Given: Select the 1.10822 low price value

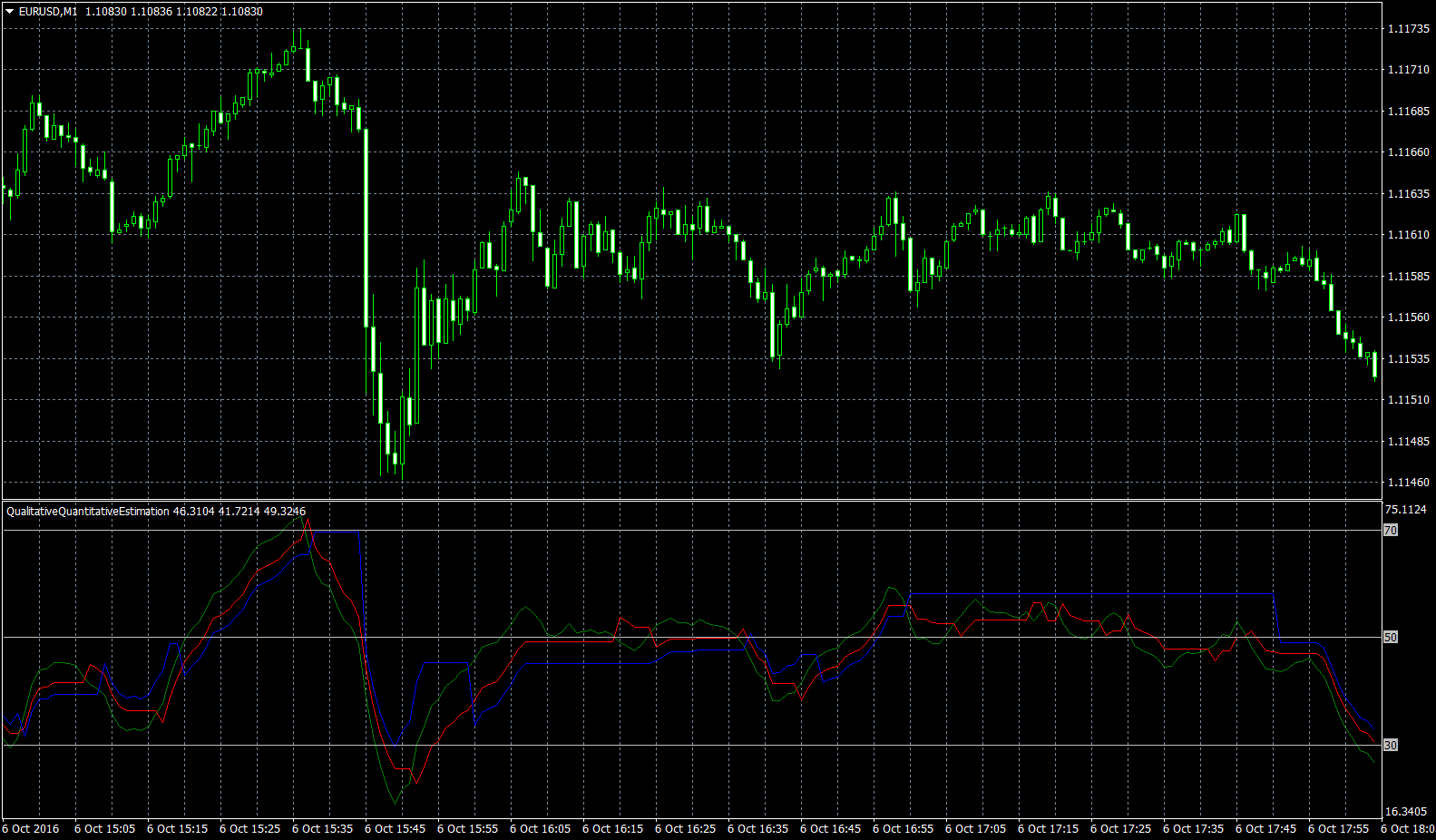Looking at the screenshot, I should [196, 12].
